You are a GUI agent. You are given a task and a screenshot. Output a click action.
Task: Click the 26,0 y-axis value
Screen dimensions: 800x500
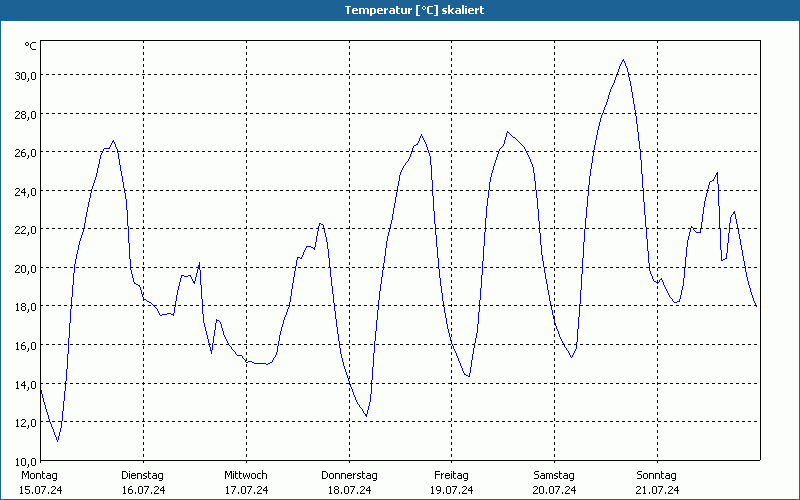(x=25, y=153)
